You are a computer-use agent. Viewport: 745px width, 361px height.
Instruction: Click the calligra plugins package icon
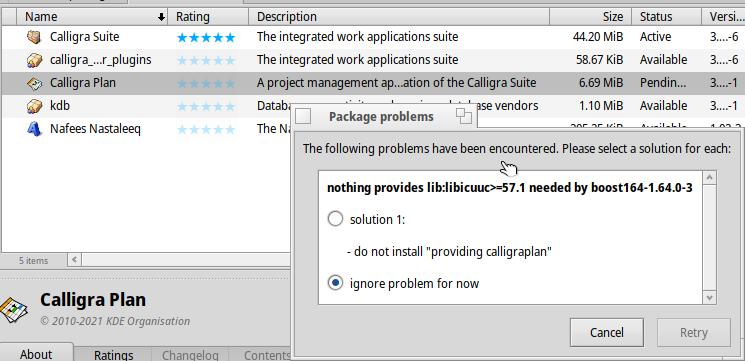click(34, 60)
